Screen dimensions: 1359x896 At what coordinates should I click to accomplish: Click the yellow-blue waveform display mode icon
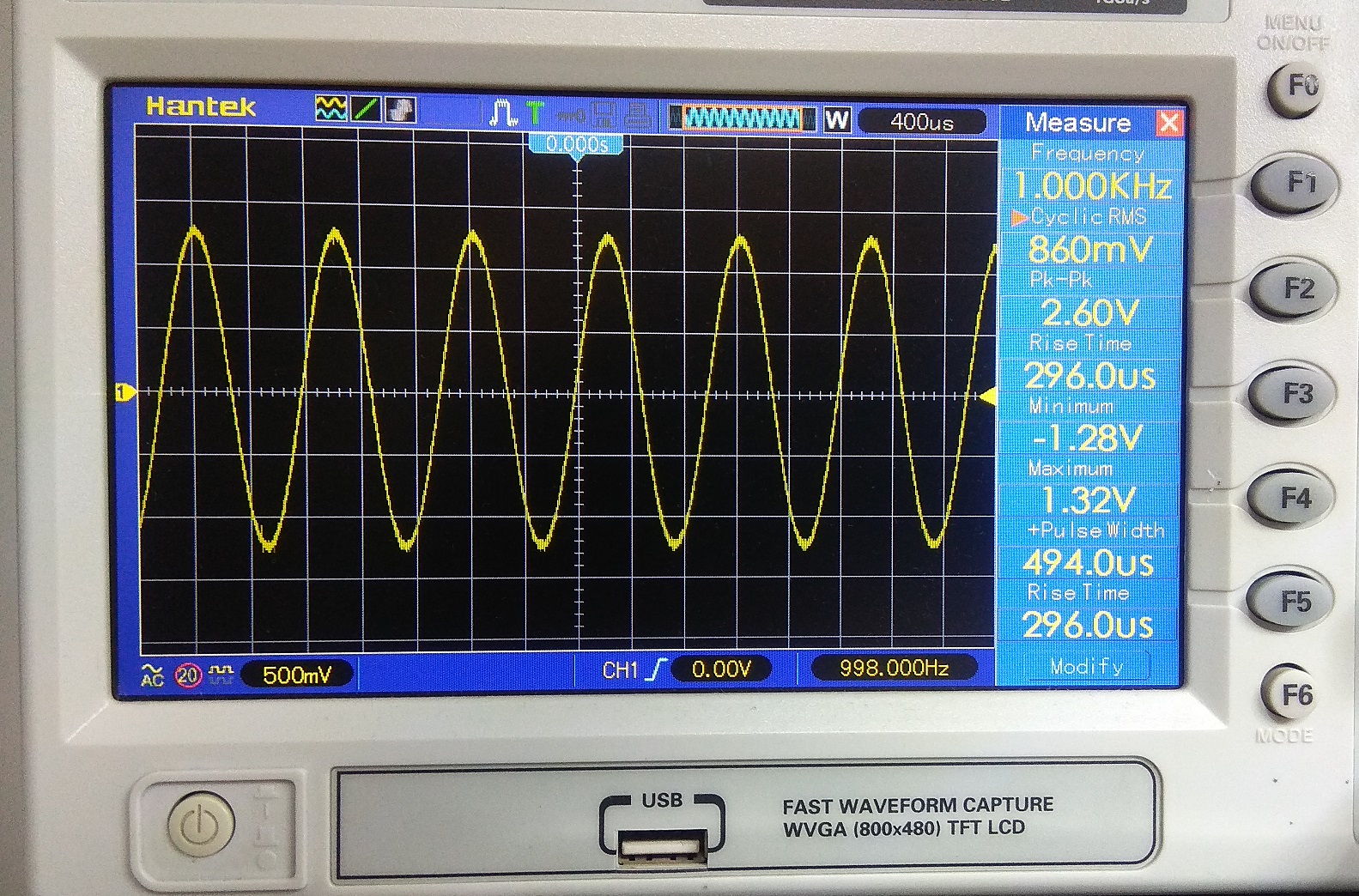pyautogui.click(x=331, y=109)
